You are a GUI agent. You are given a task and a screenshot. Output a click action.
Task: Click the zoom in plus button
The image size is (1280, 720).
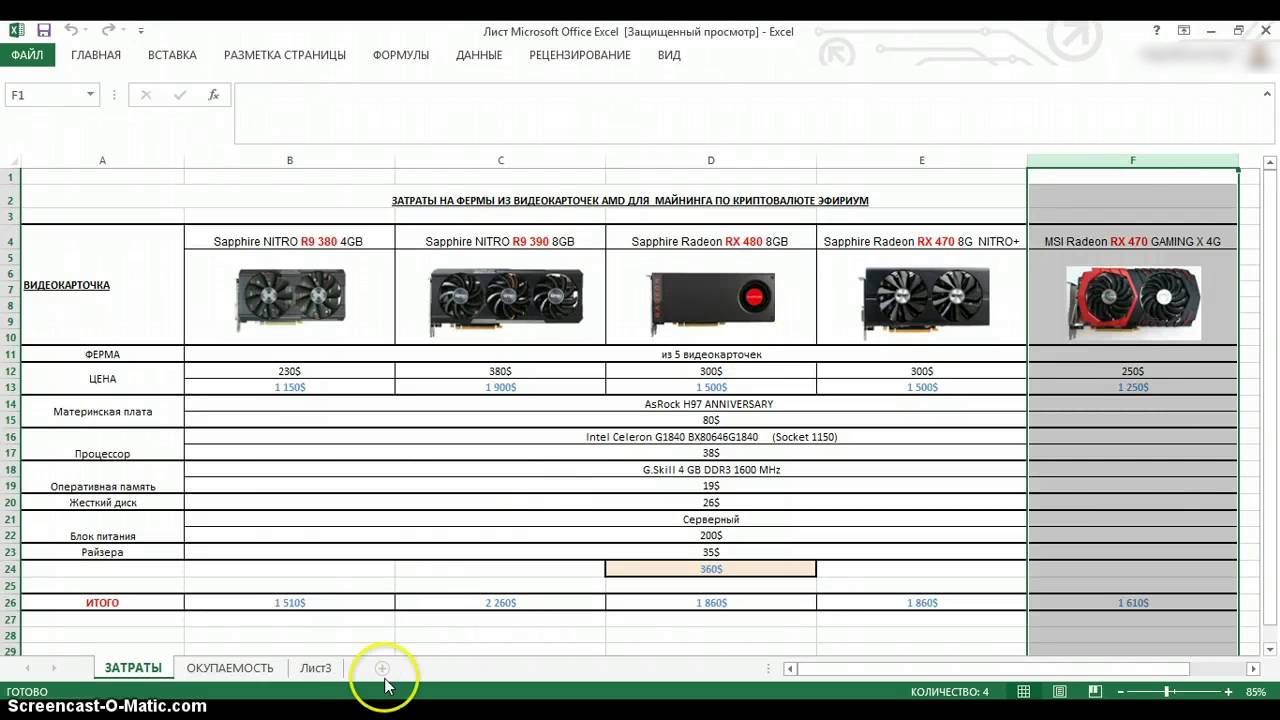pyautogui.click(x=1228, y=692)
